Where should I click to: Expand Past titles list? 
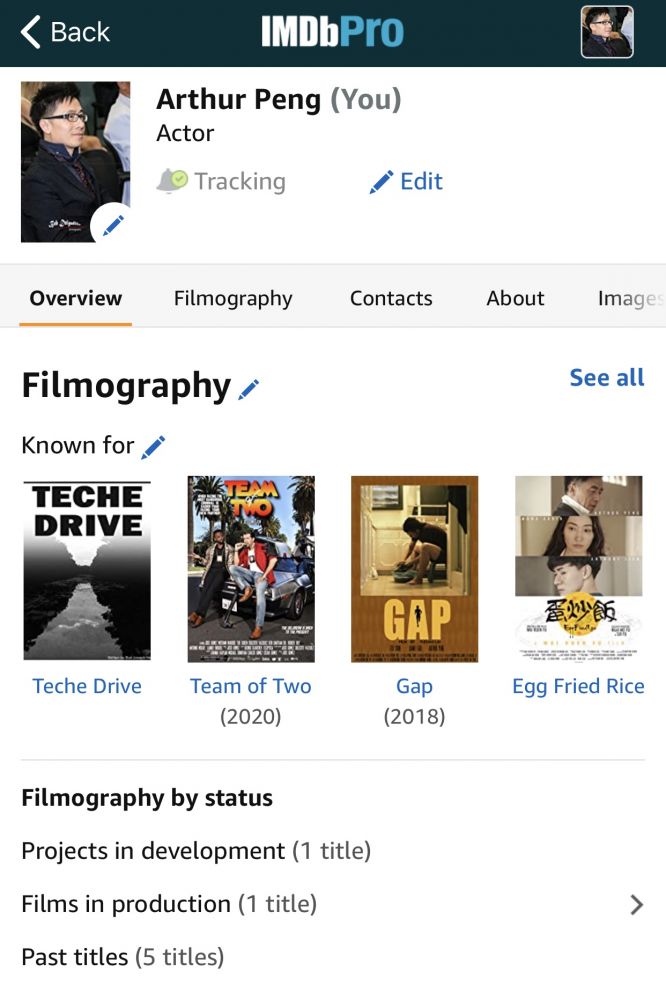122,957
